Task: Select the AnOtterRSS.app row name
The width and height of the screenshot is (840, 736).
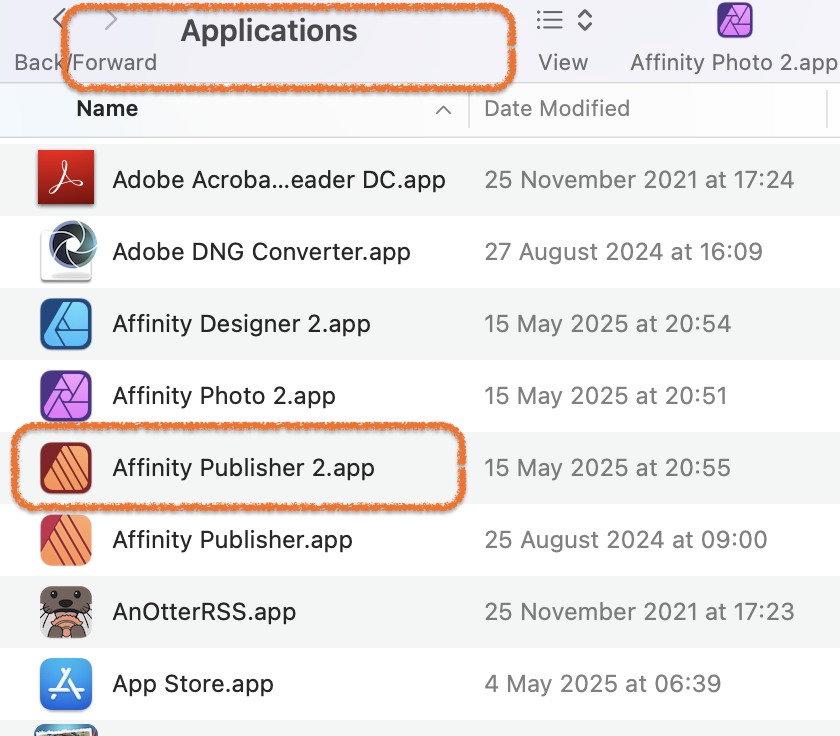Action: pyautogui.click(x=204, y=612)
